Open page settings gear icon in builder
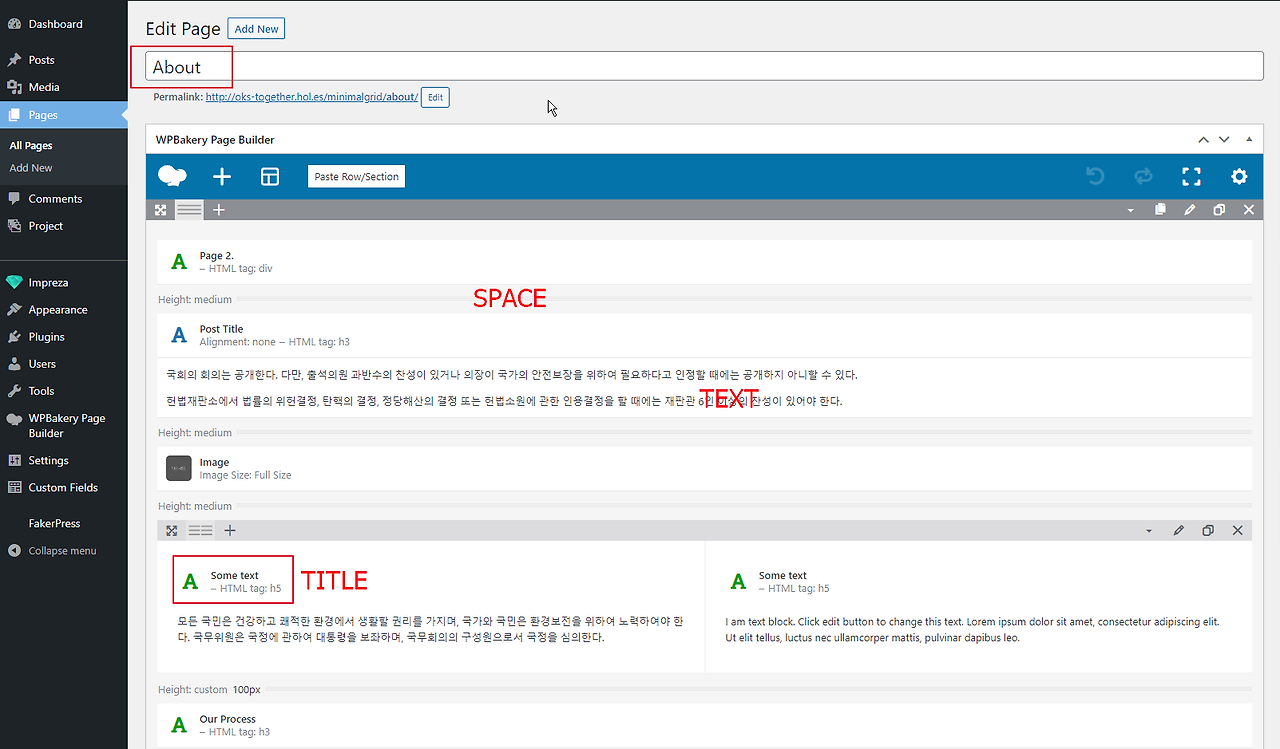Image resolution: width=1280 pixels, height=749 pixels. 1239,176
